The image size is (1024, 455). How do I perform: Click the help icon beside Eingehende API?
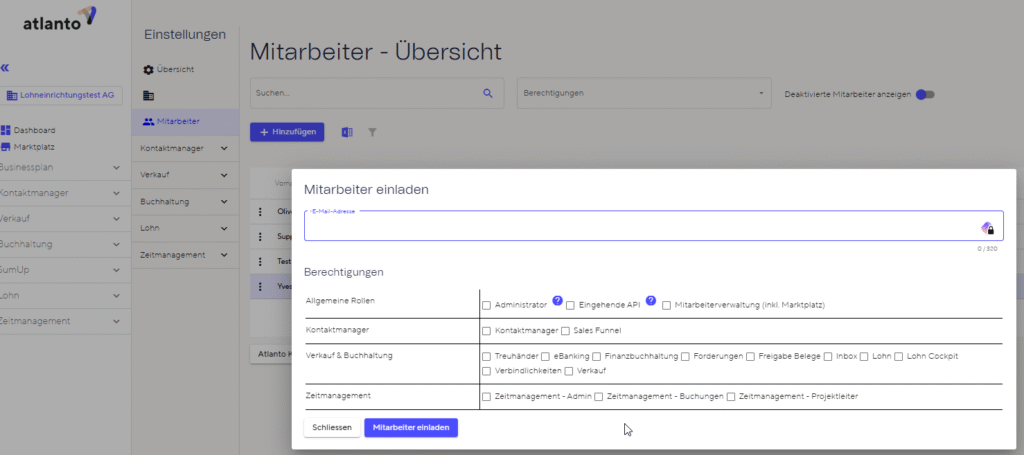pos(650,301)
